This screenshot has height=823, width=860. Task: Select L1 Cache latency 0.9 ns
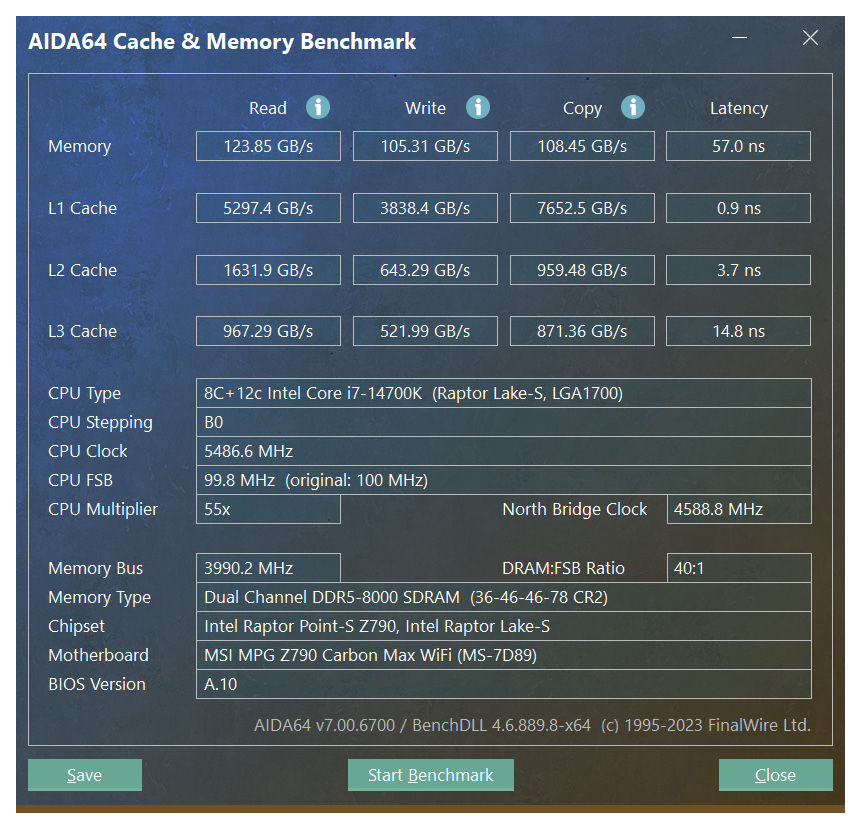click(738, 208)
